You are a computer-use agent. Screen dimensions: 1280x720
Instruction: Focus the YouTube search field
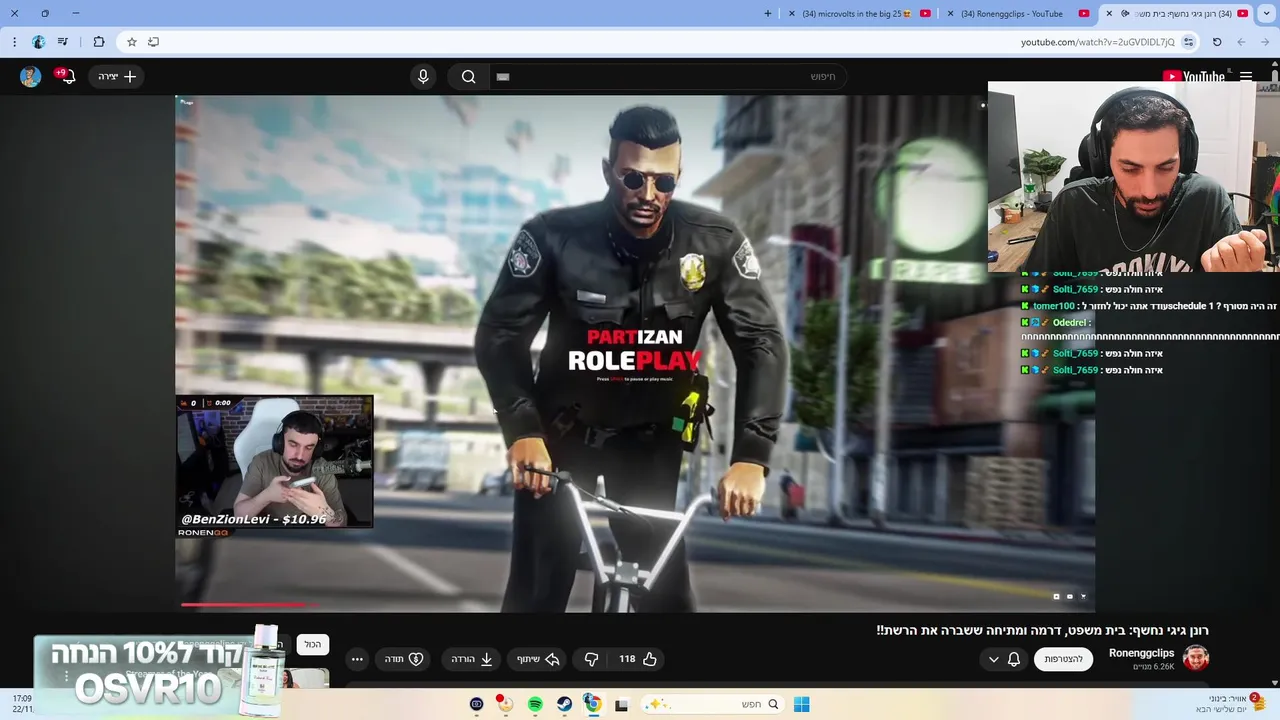(x=667, y=76)
